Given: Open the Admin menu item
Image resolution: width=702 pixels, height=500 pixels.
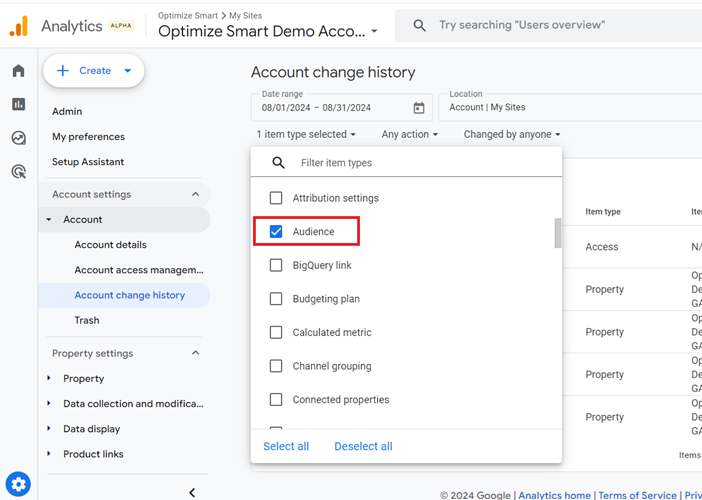Looking at the screenshot, I should coord(67,111).
